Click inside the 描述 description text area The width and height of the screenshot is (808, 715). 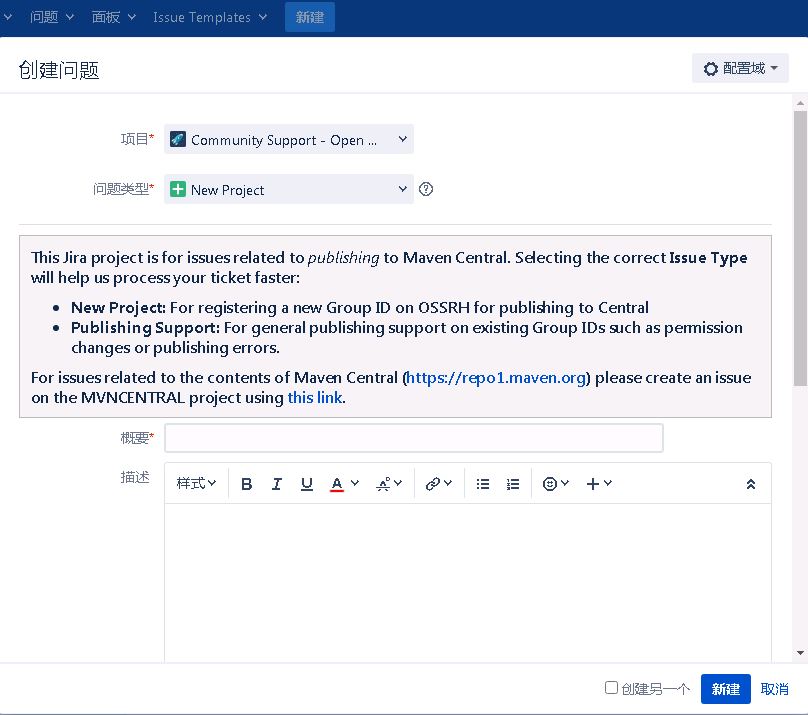click(x=467, y=582)
